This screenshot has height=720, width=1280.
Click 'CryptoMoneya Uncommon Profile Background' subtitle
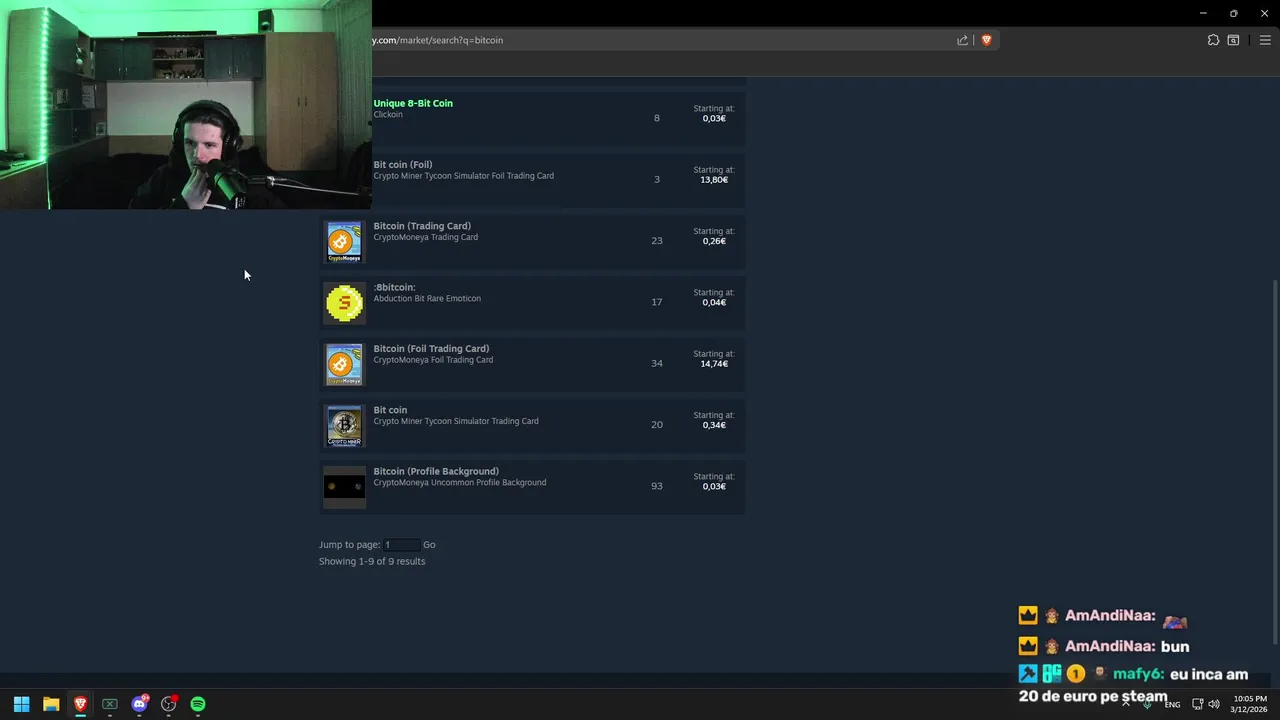pos(460,482)
